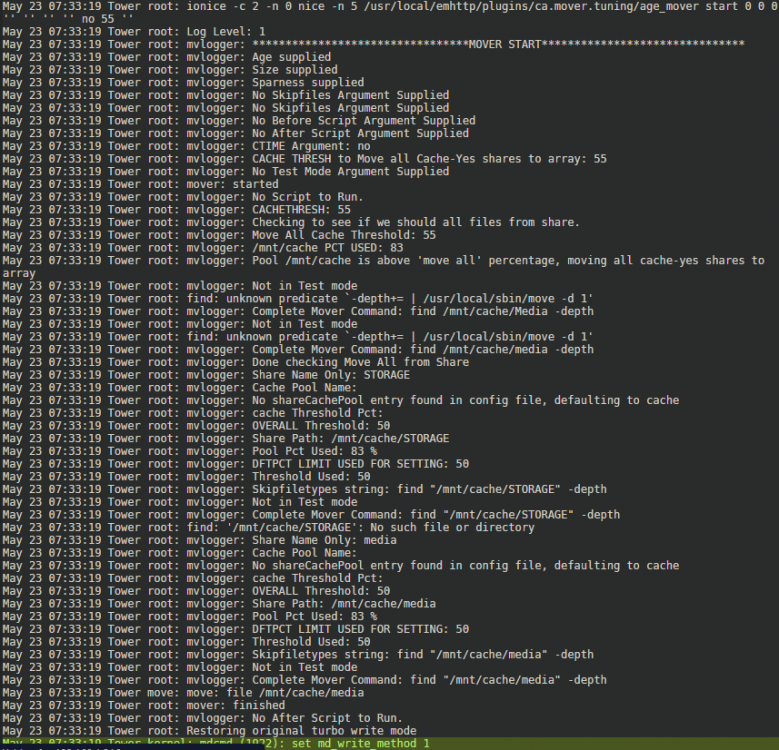Select the 'Size supplied' log entry
Viewport: 779px width, 750px height.
(170, 70)
